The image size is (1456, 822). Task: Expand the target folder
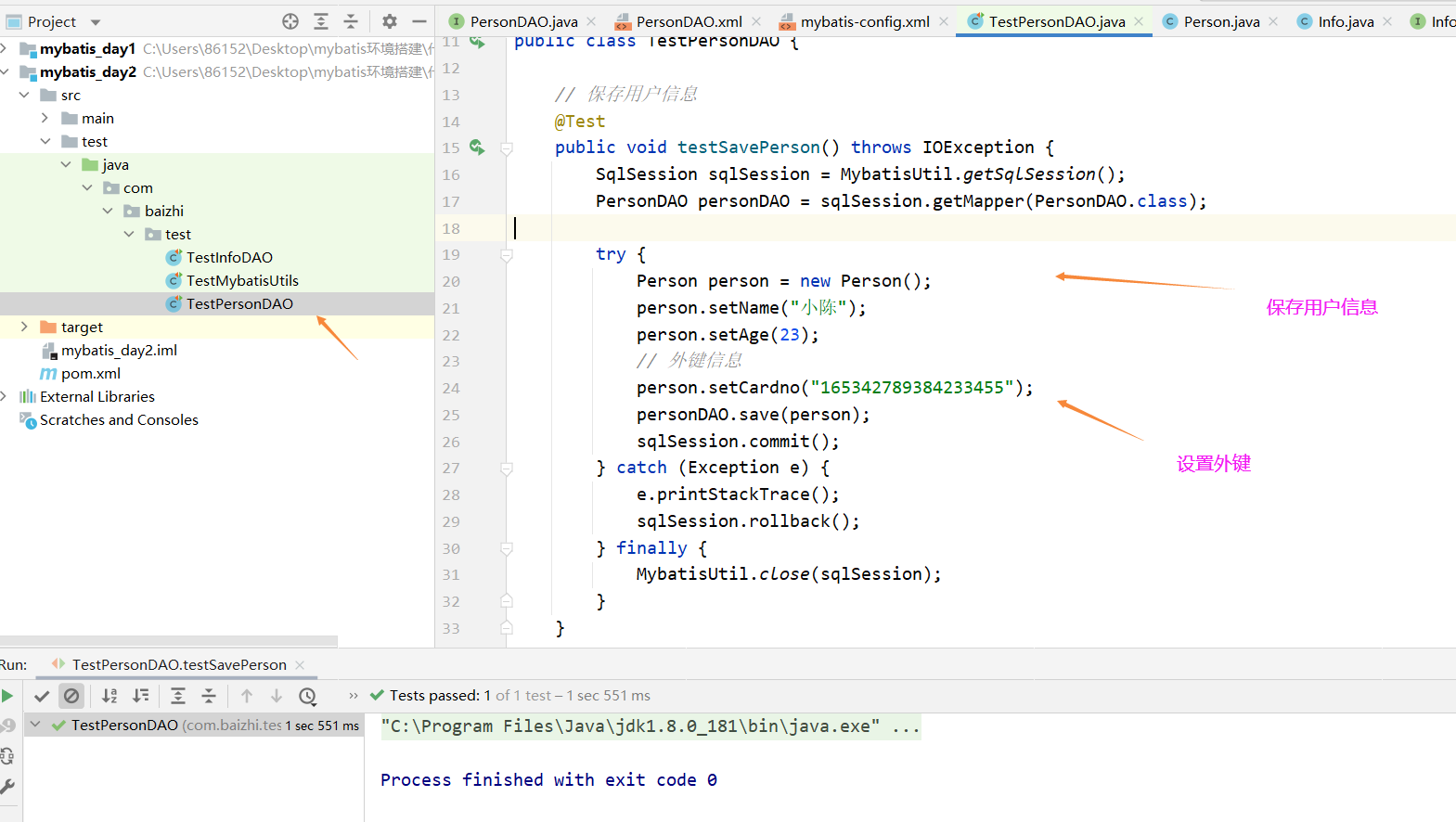tap(24, 327)
